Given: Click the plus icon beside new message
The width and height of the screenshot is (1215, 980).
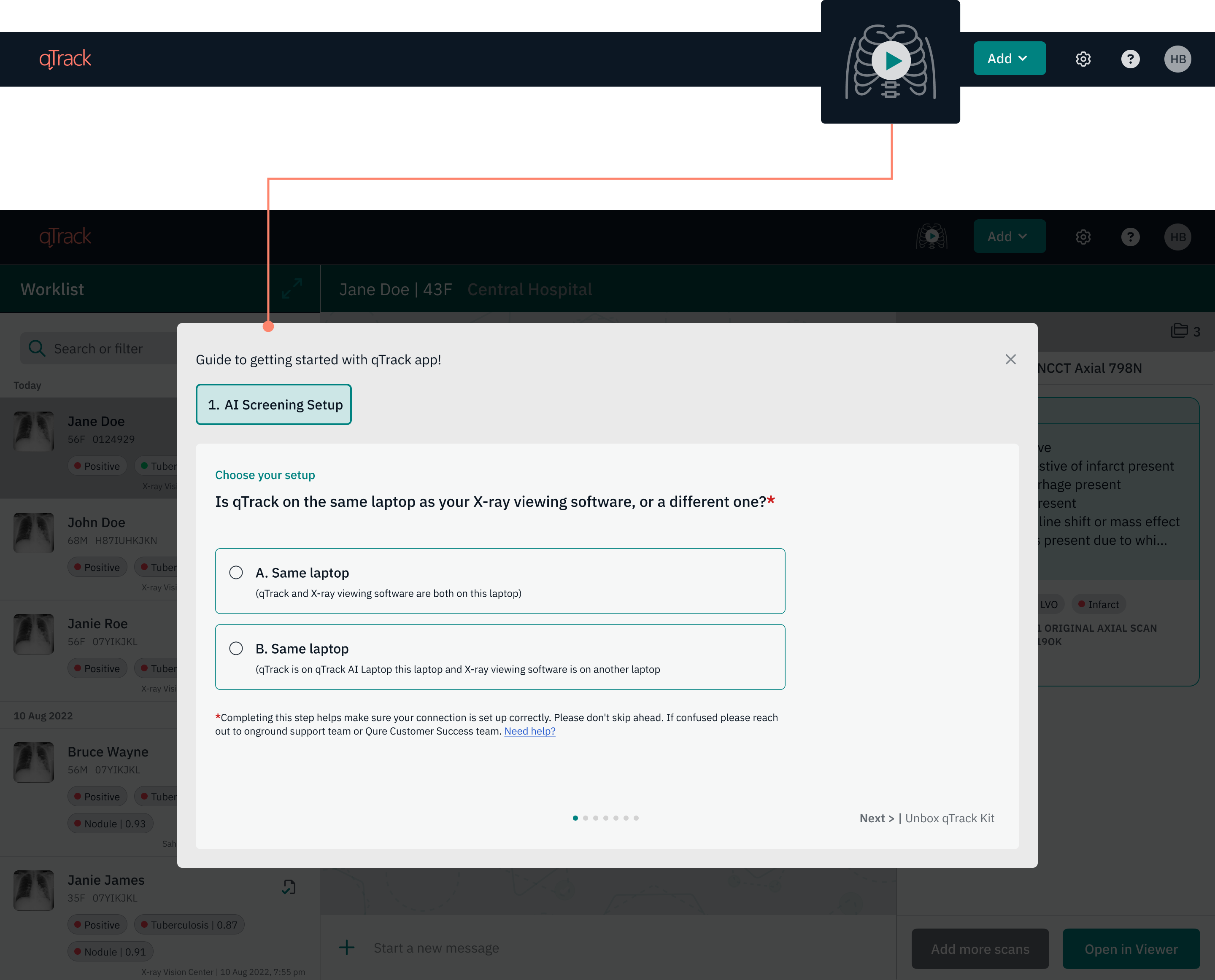Looking at the screenshot, I should tap(347, 947).
